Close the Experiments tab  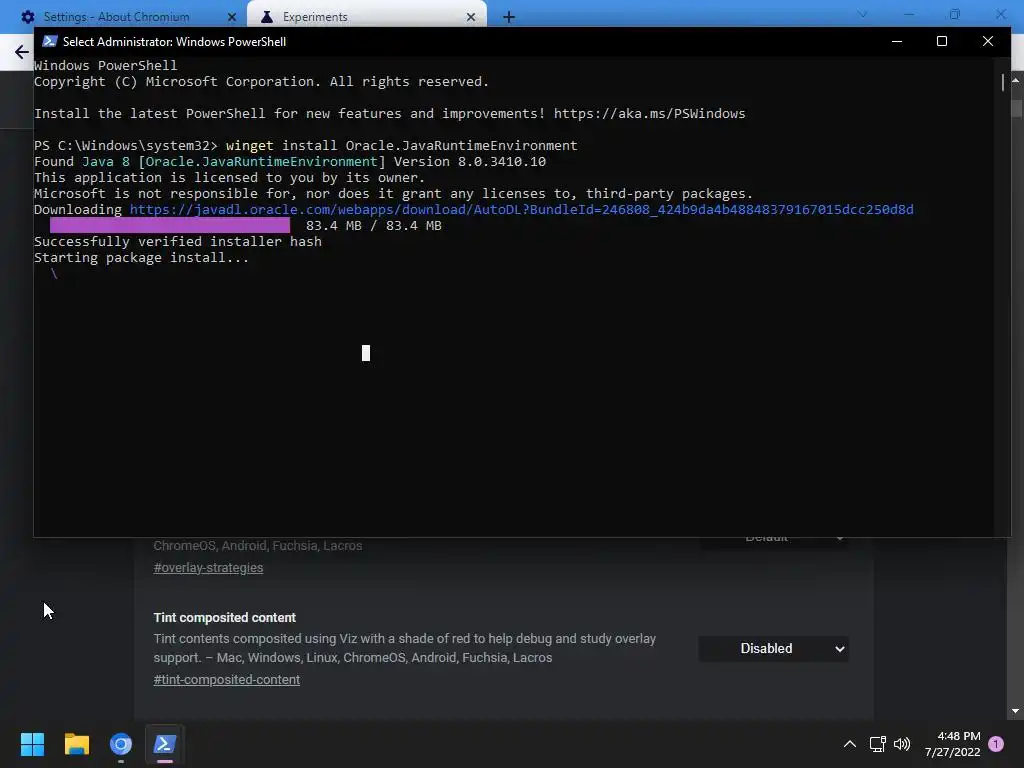coord(471,17)
